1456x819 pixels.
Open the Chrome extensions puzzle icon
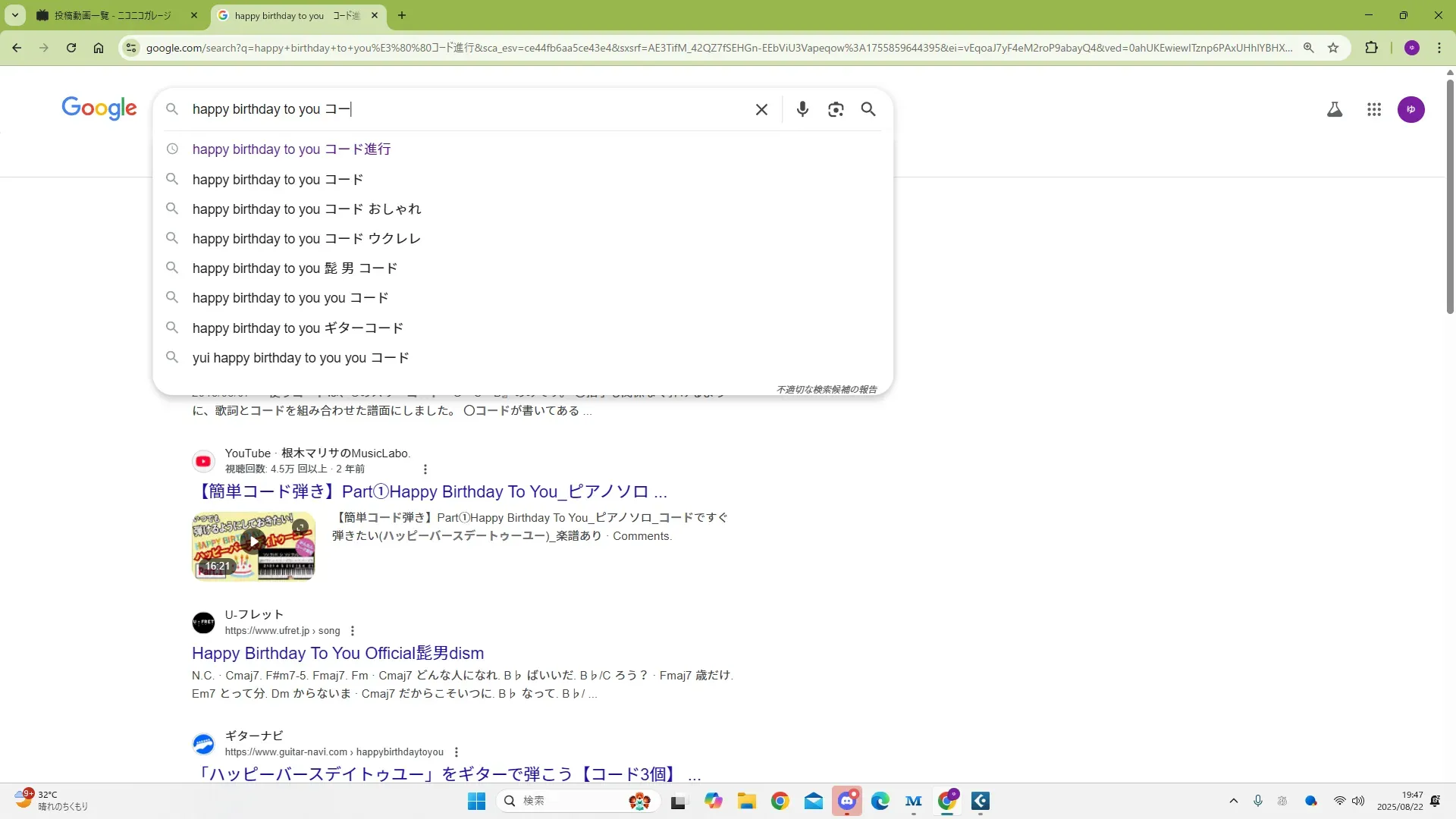(x=1371, y=48)
